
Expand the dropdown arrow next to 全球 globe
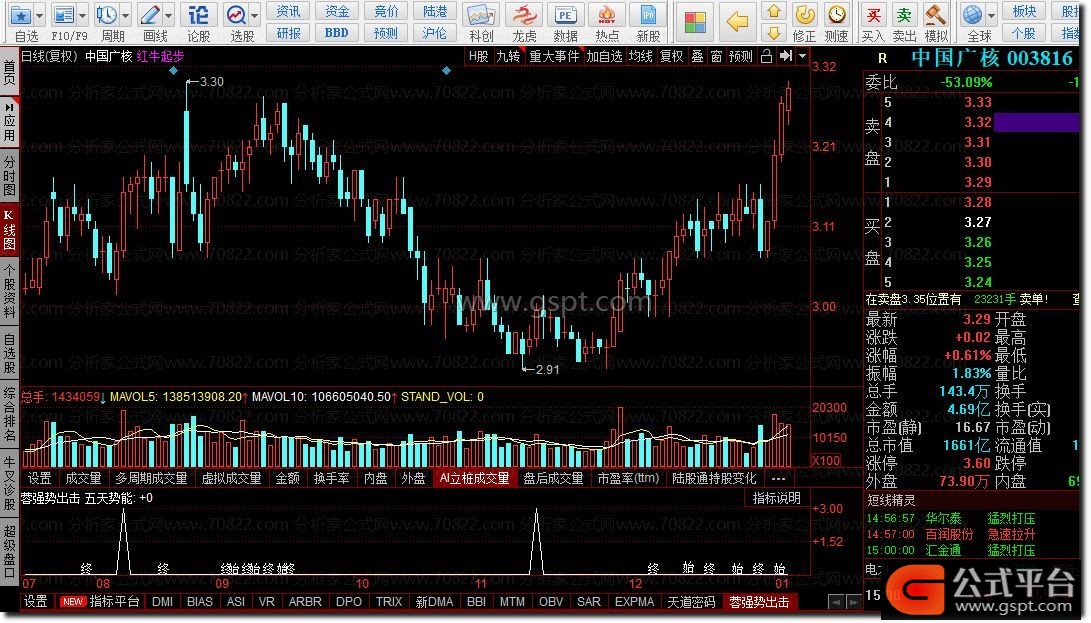(x=991, y=15)
